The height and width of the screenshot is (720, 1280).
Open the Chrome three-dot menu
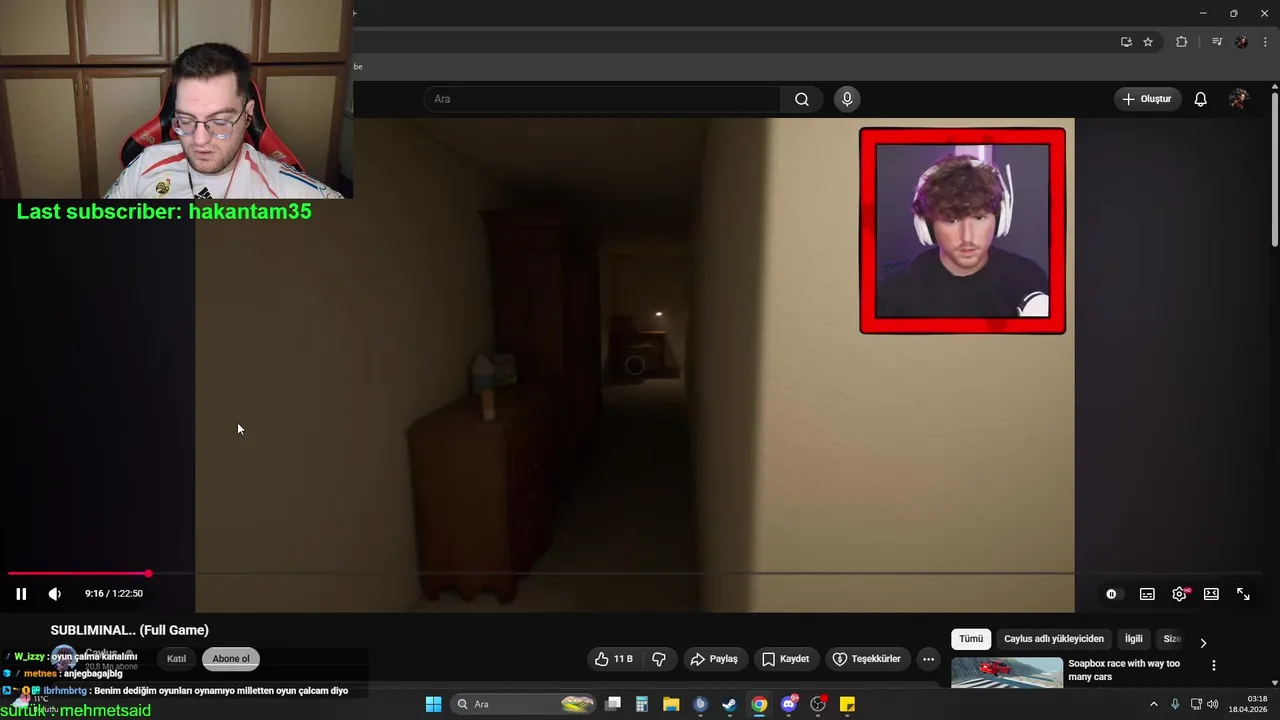[x=1265, y=42]
